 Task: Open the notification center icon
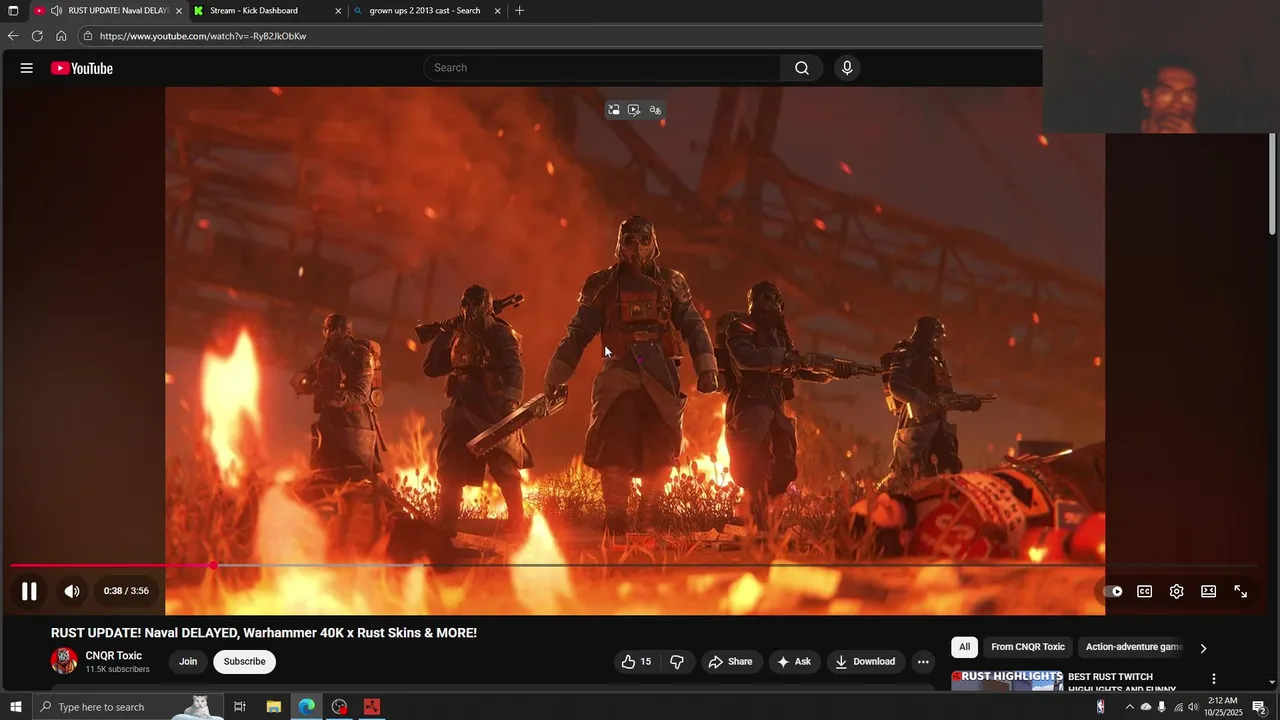click(1259, 707)
